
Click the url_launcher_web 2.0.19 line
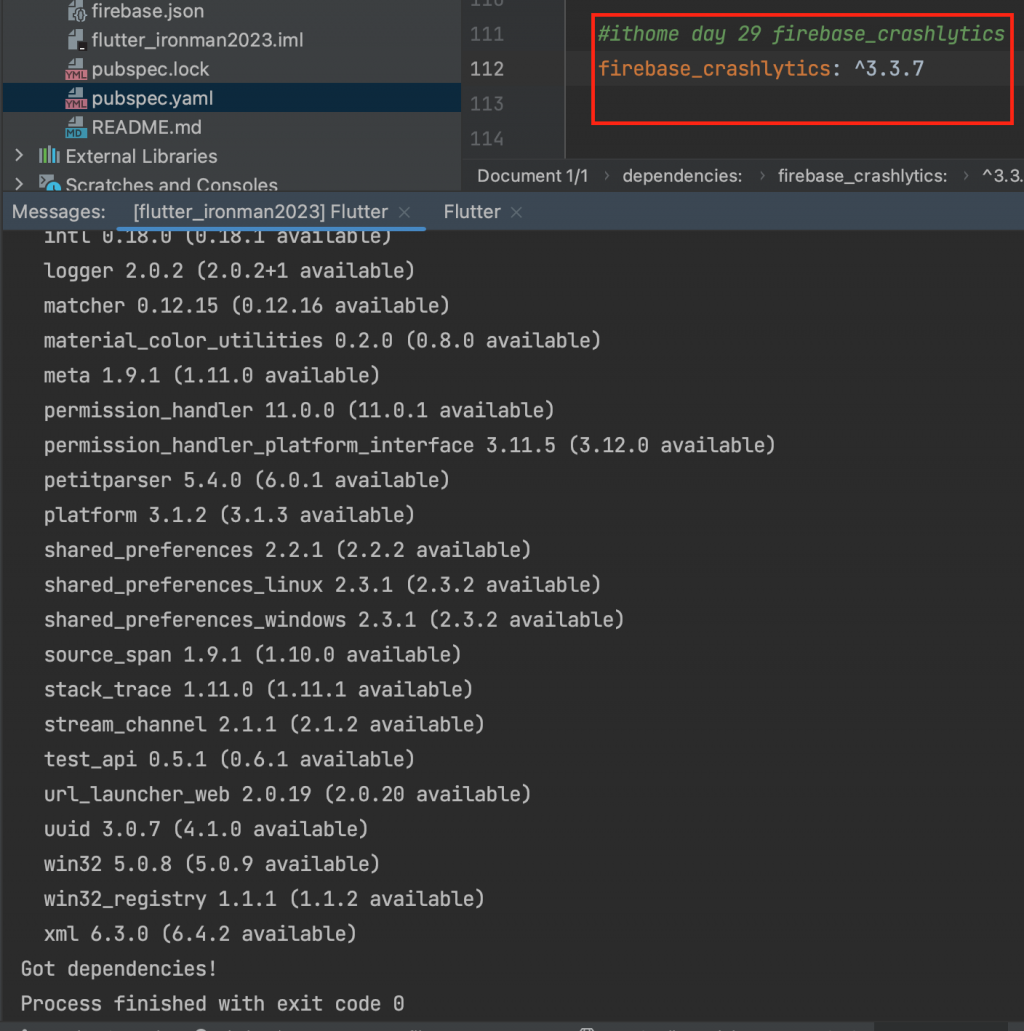(287, 794)
